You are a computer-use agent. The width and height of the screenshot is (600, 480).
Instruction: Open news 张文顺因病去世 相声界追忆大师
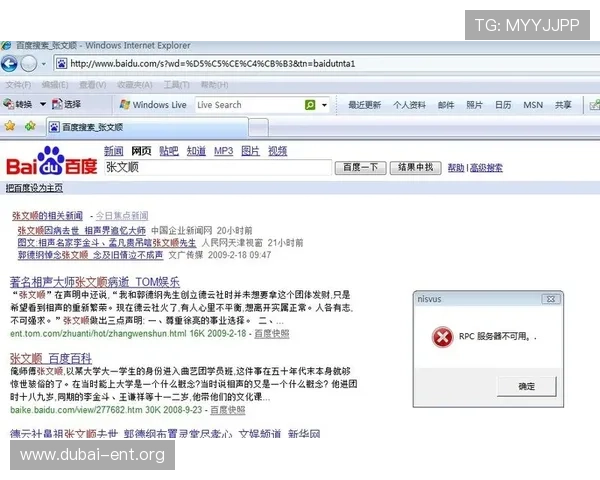[x=82, y=230]
